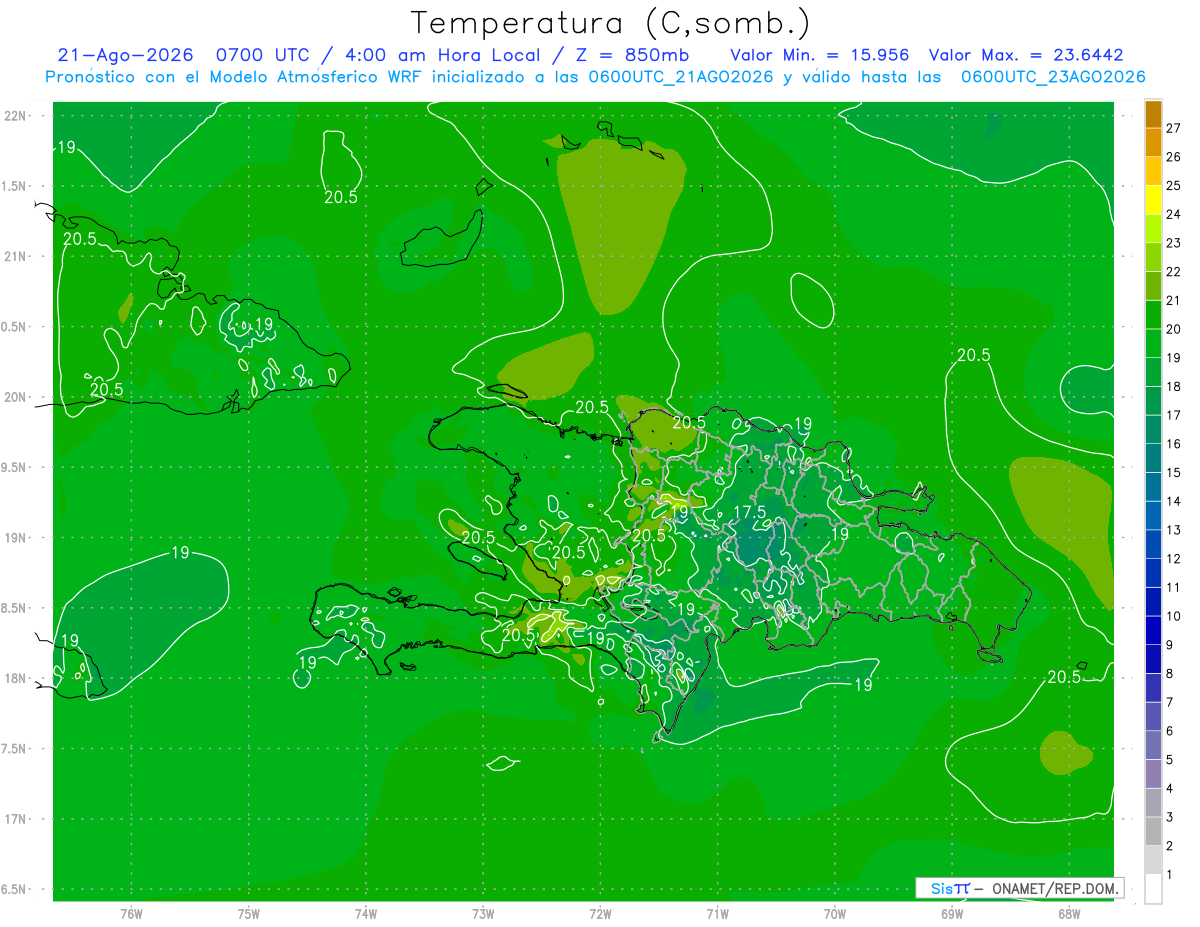Click the "75W" longitude axis label
The width and height of the screenshot is (1200, 927).
pos(249,913)
